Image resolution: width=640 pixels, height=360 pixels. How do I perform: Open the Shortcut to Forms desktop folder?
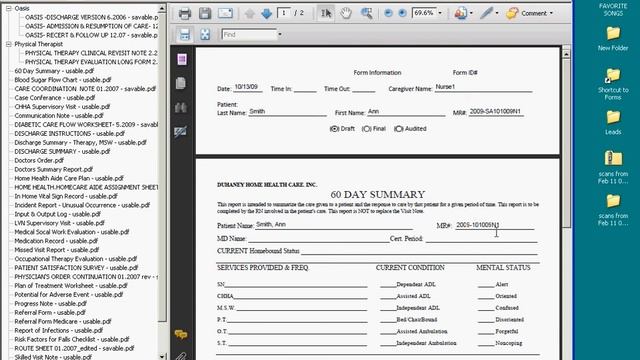pyautogui.click(x=613, y=84)
